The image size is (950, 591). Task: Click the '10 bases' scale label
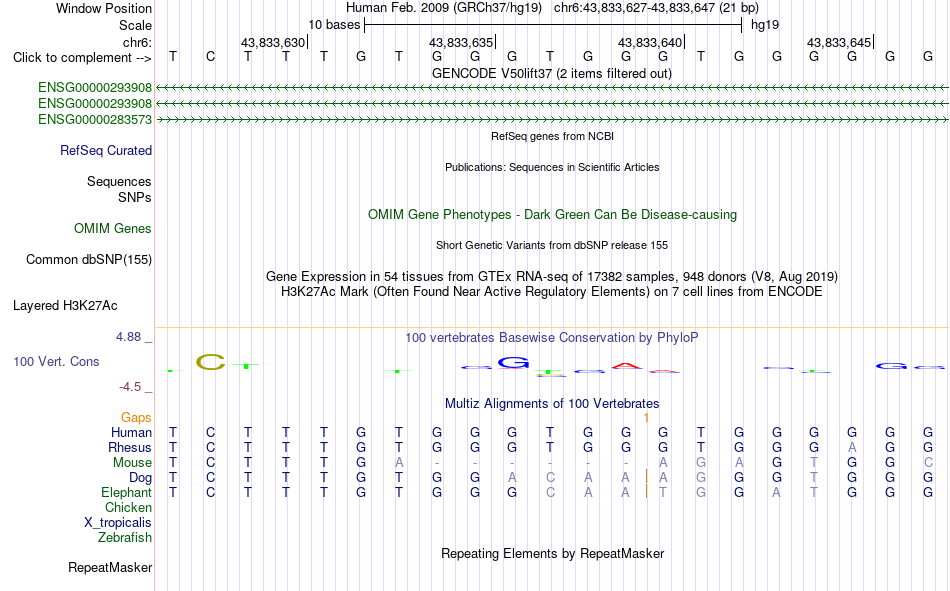click(334, 25)
